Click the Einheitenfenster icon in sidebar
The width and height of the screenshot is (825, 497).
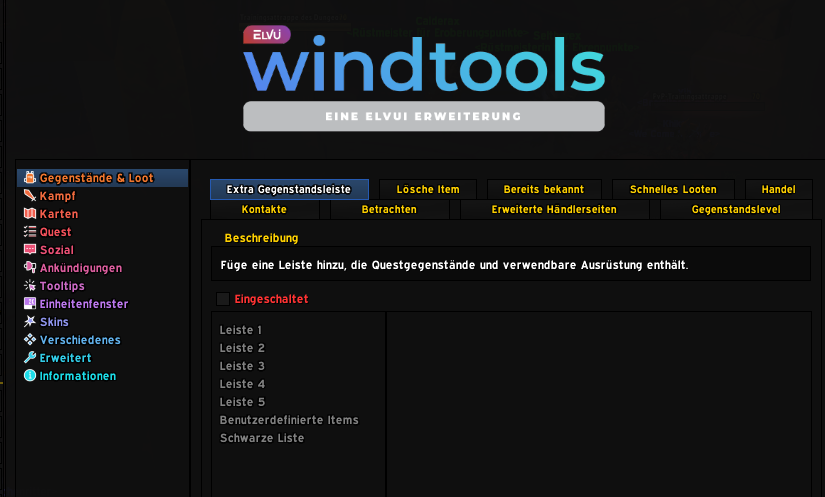[30, 304]
